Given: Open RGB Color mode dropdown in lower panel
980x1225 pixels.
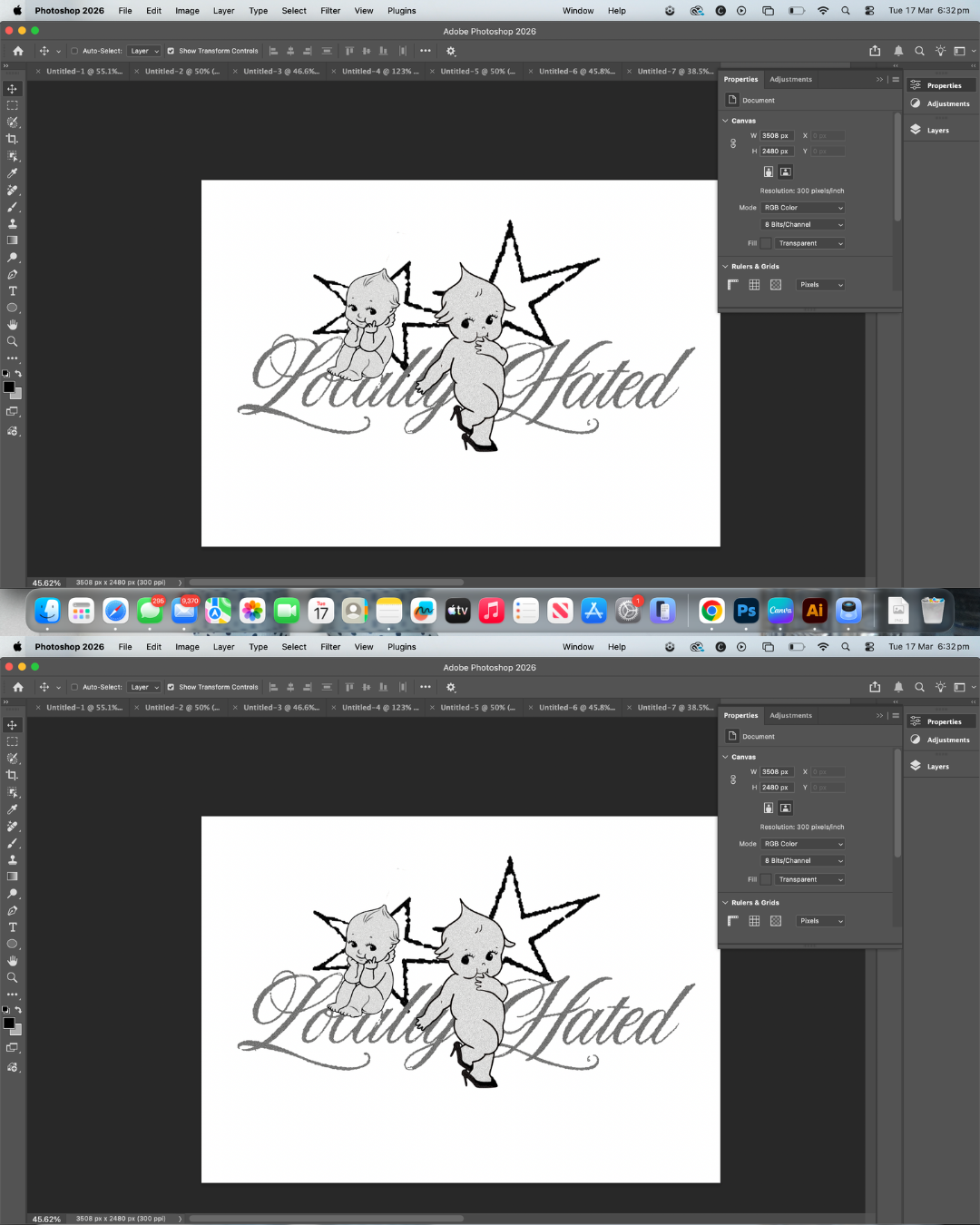Looking at the screenshot, I should click(x=803, y=844).
